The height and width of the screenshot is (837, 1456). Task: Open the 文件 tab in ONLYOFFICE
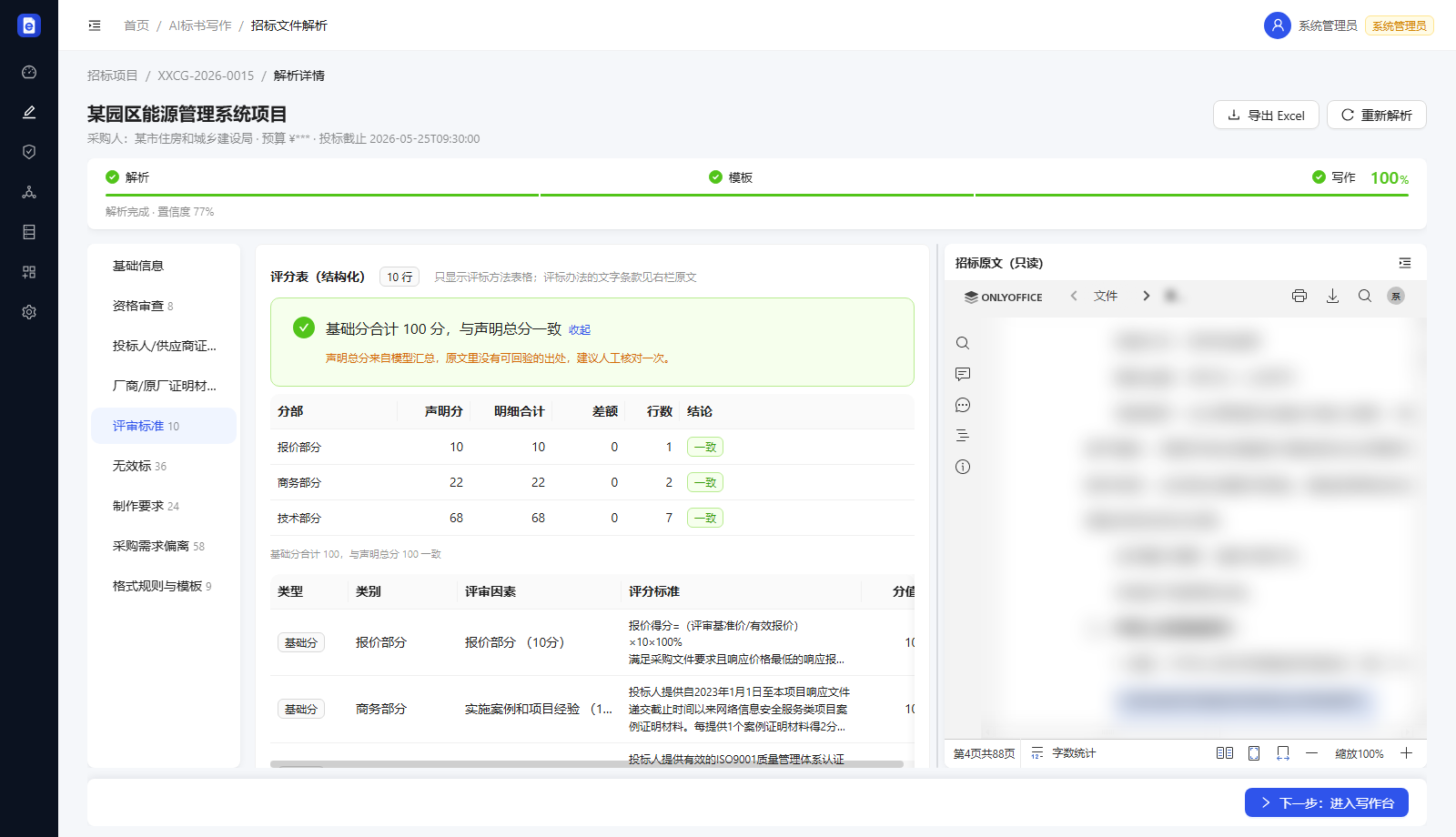pyautogui.click(x=1106, y=296)
